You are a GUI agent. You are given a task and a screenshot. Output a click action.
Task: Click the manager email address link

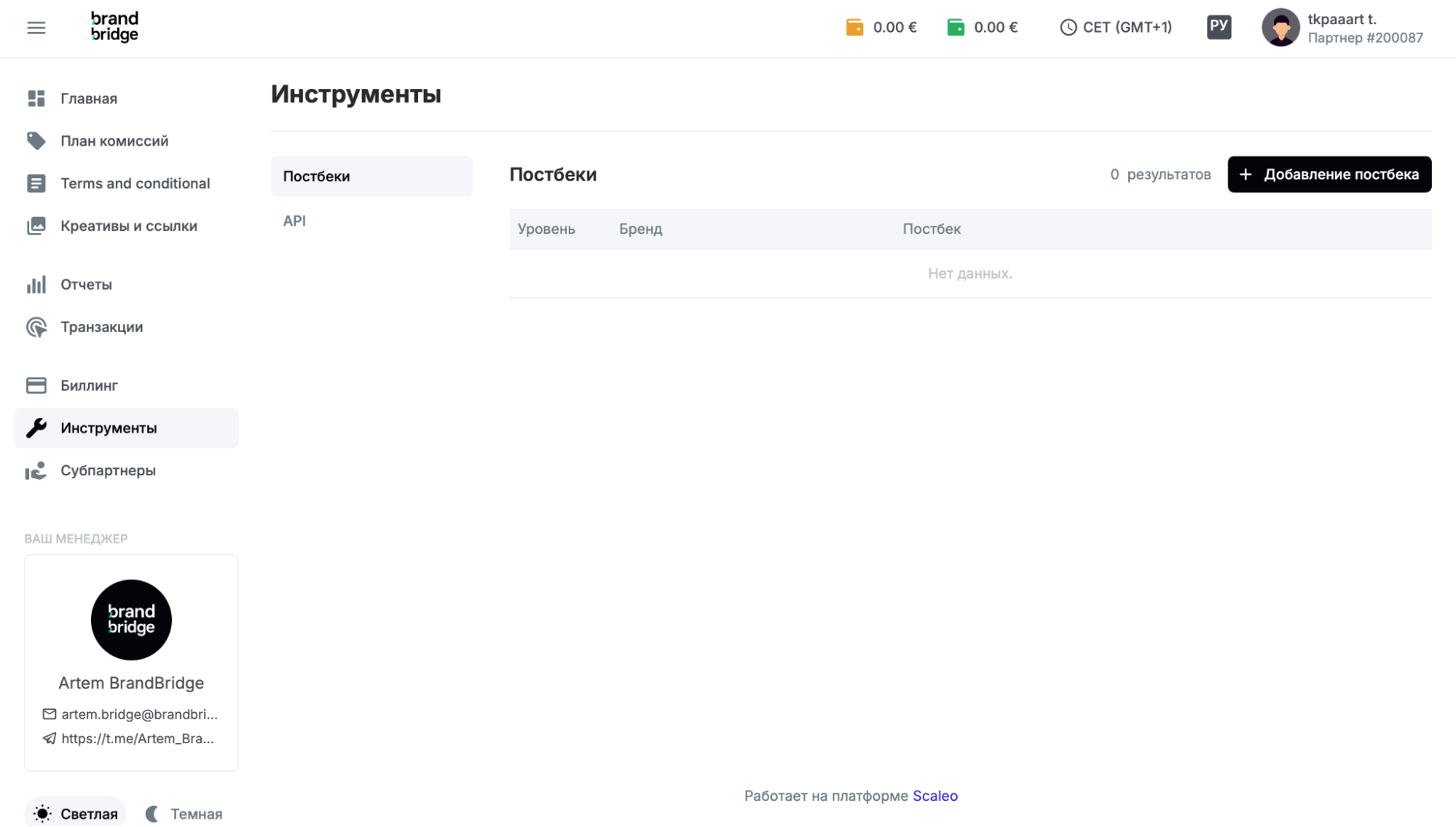pos(139,714)
